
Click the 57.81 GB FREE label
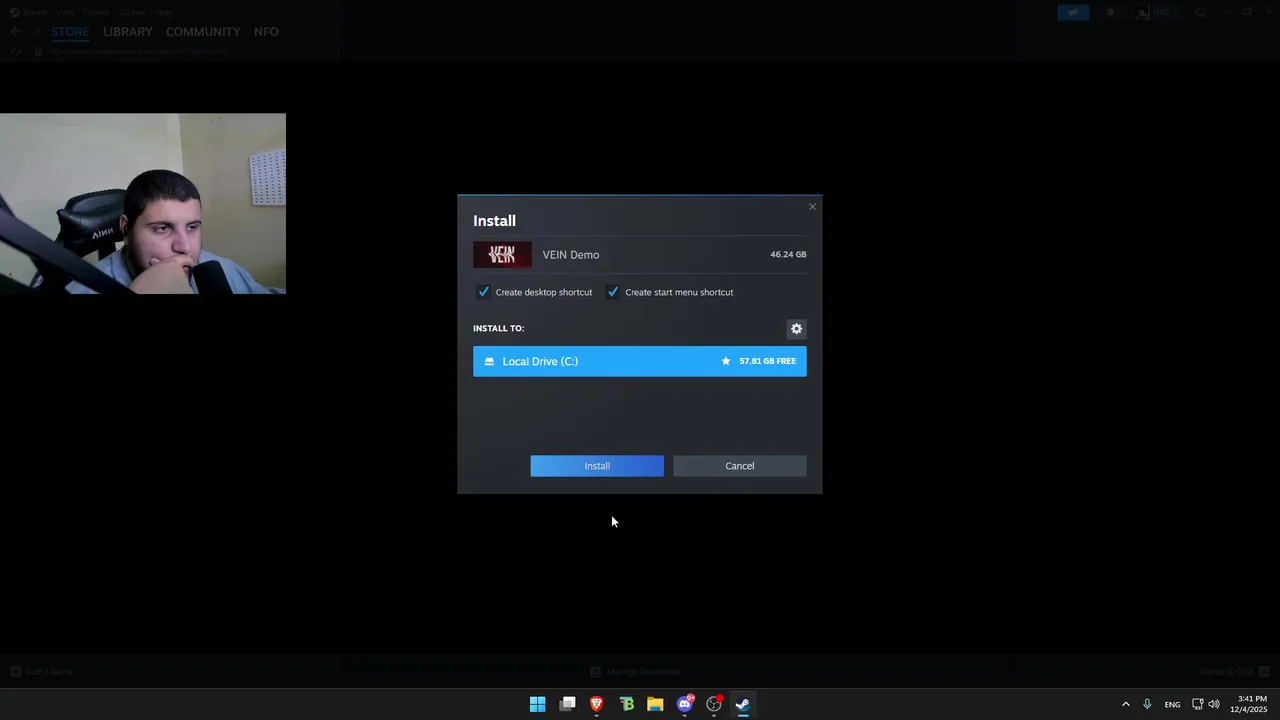(x=768, y=361)
